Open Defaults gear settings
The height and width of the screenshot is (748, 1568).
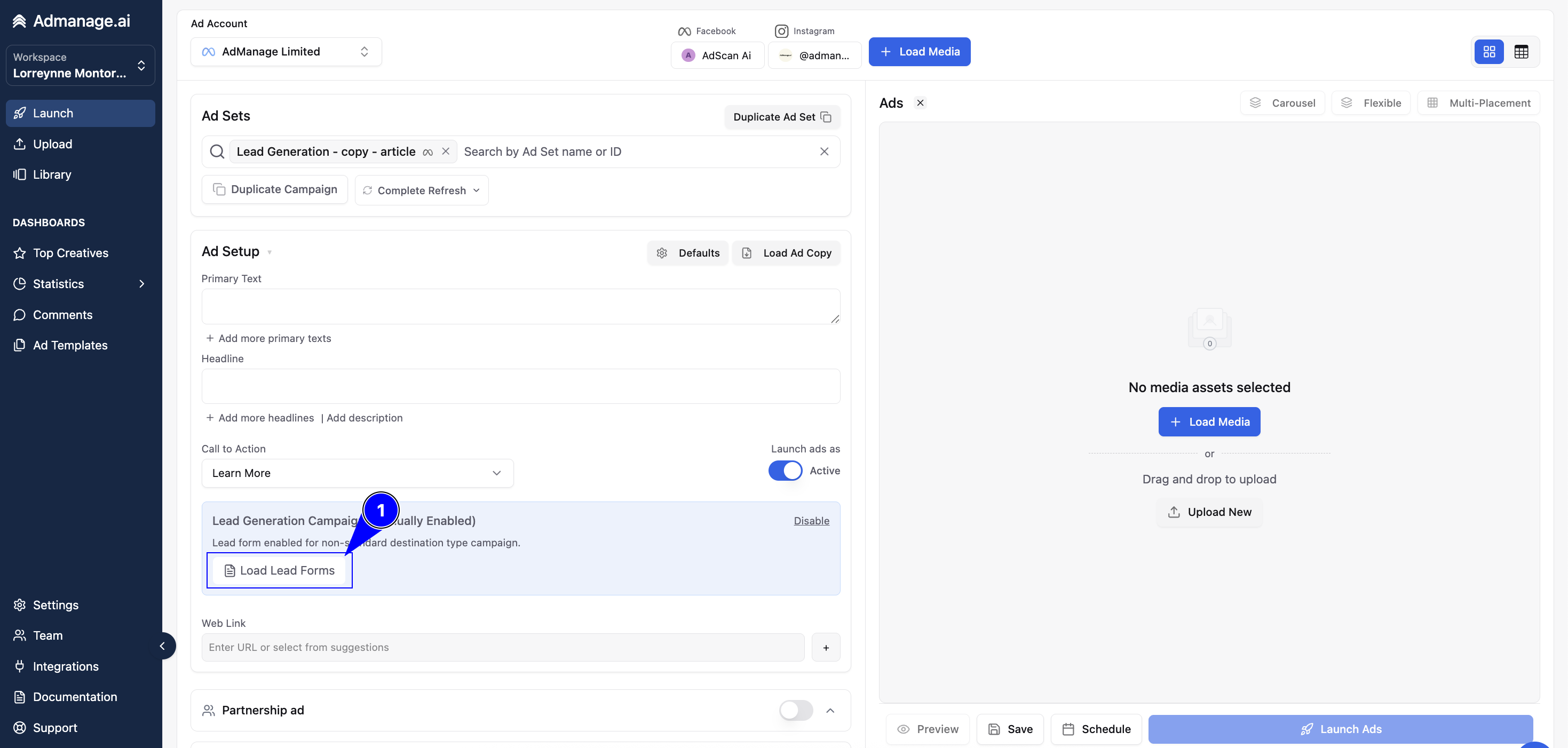tap(688, 253)
